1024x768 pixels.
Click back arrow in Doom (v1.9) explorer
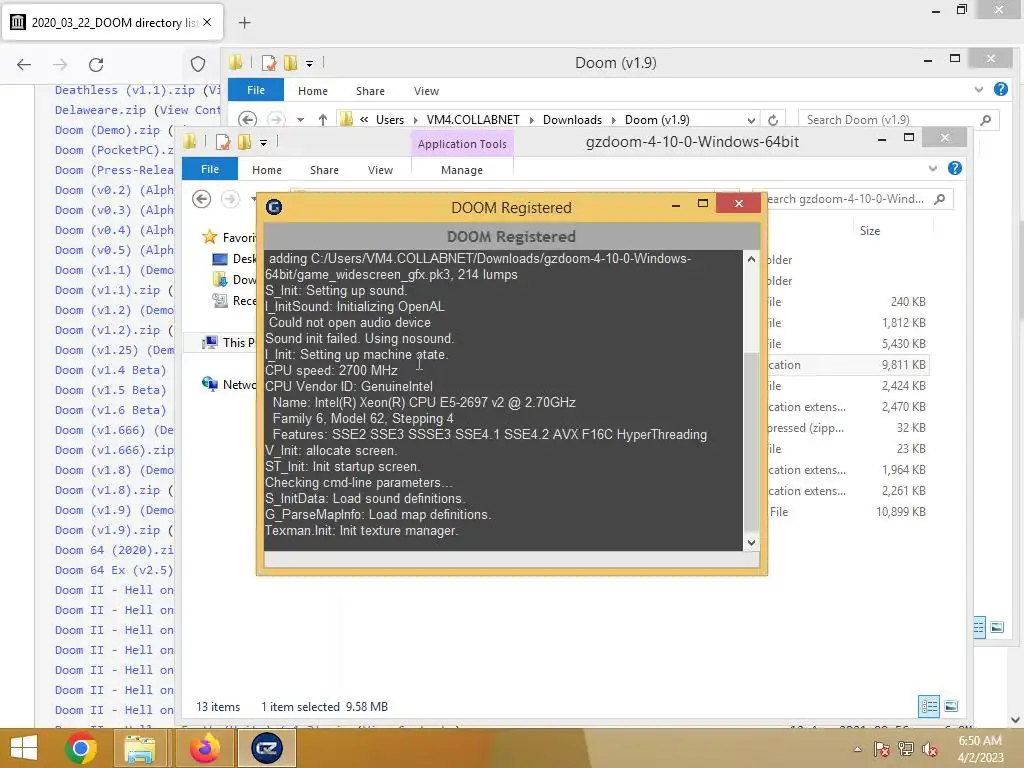(247, 120)
